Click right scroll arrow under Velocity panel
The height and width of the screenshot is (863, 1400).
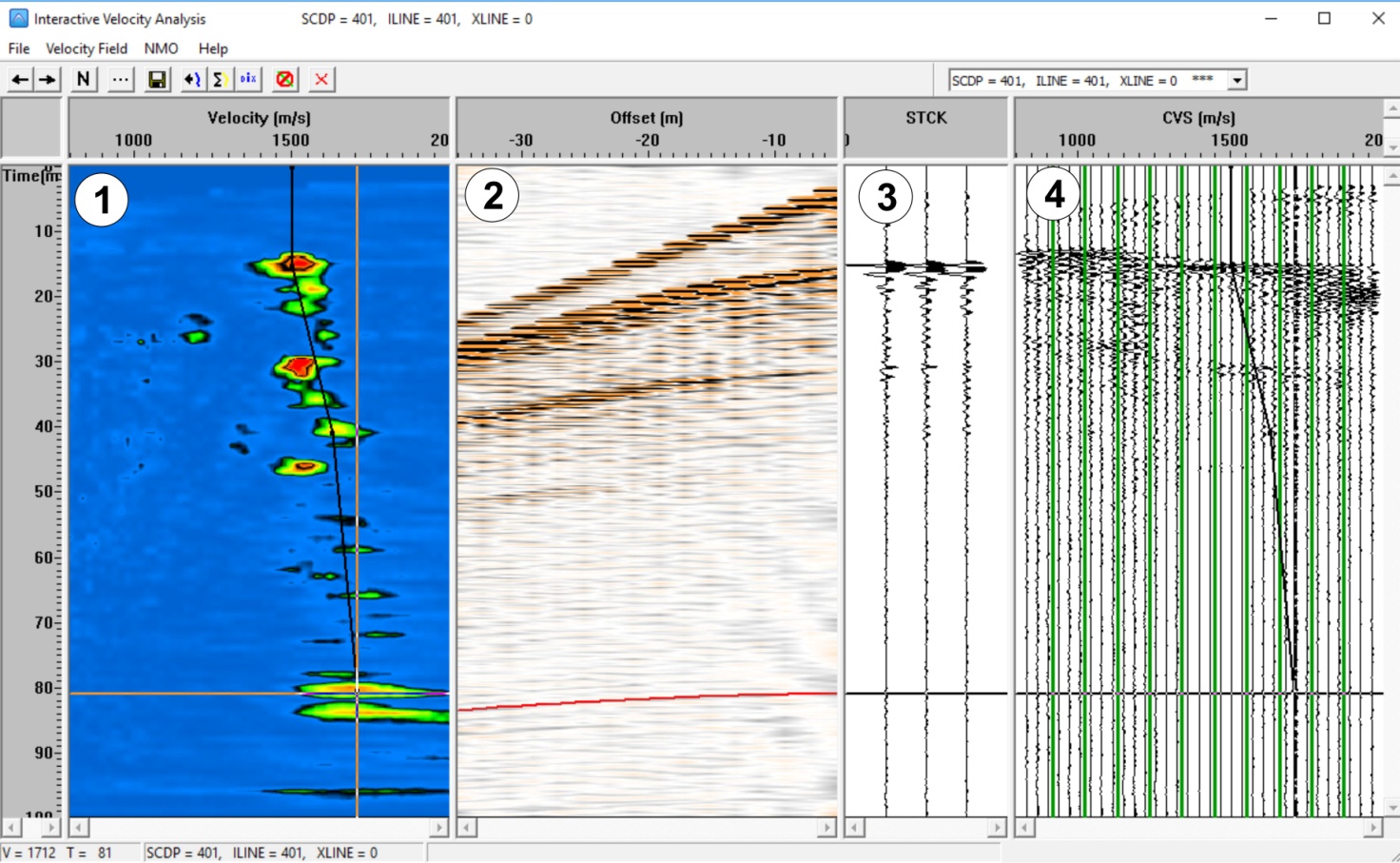(438, 828)
